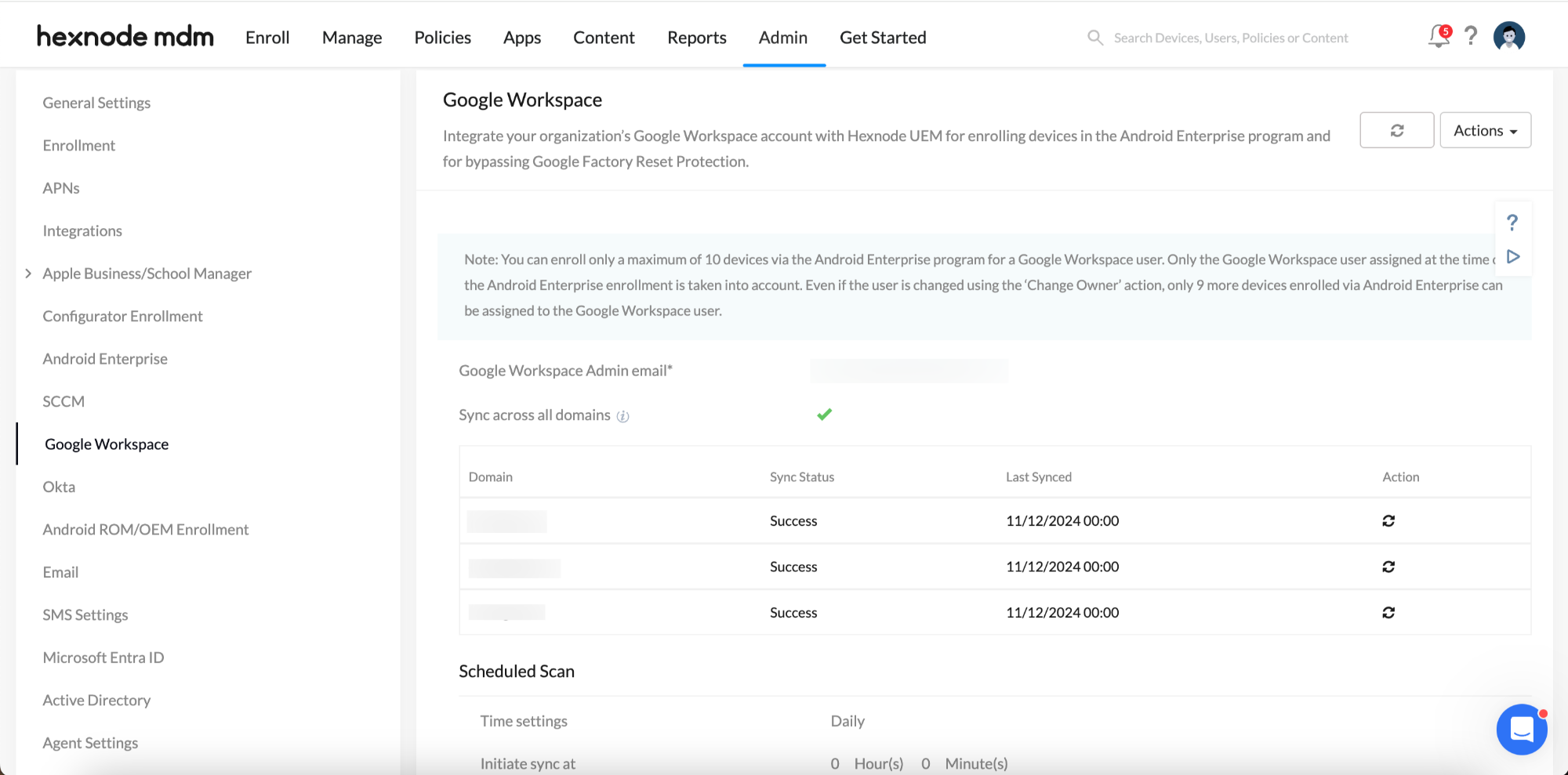Open the floating help question mark panel

point(1512,223)
